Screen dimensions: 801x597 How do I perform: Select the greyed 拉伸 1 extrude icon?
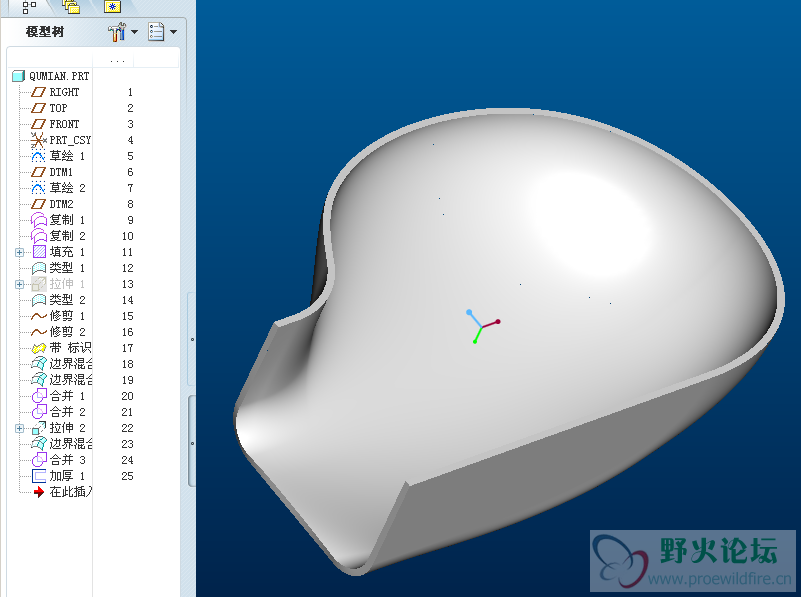pyautogui.click(x=39, y=284)
